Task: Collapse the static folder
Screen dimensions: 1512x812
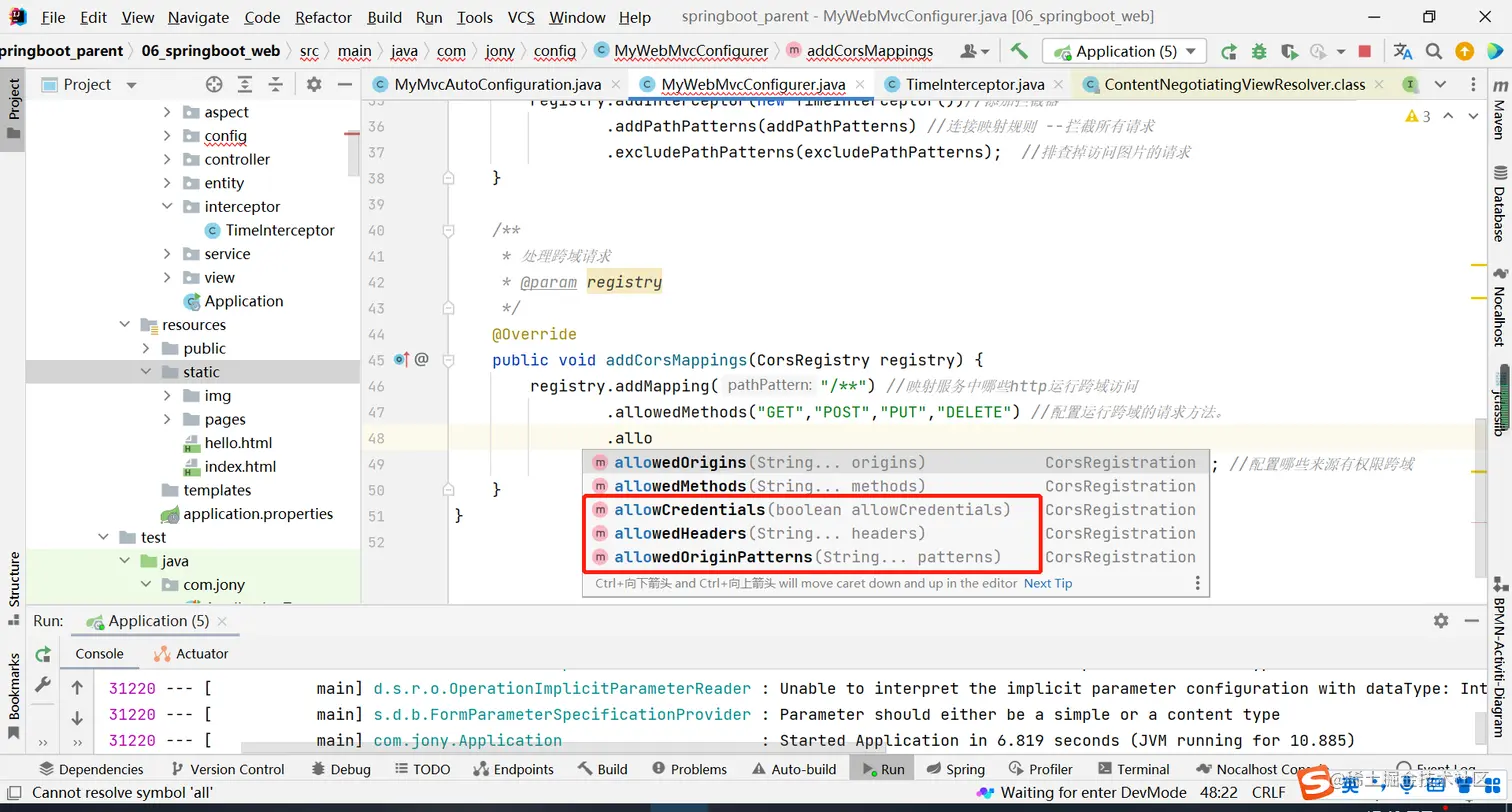Action: coord(146,372)
